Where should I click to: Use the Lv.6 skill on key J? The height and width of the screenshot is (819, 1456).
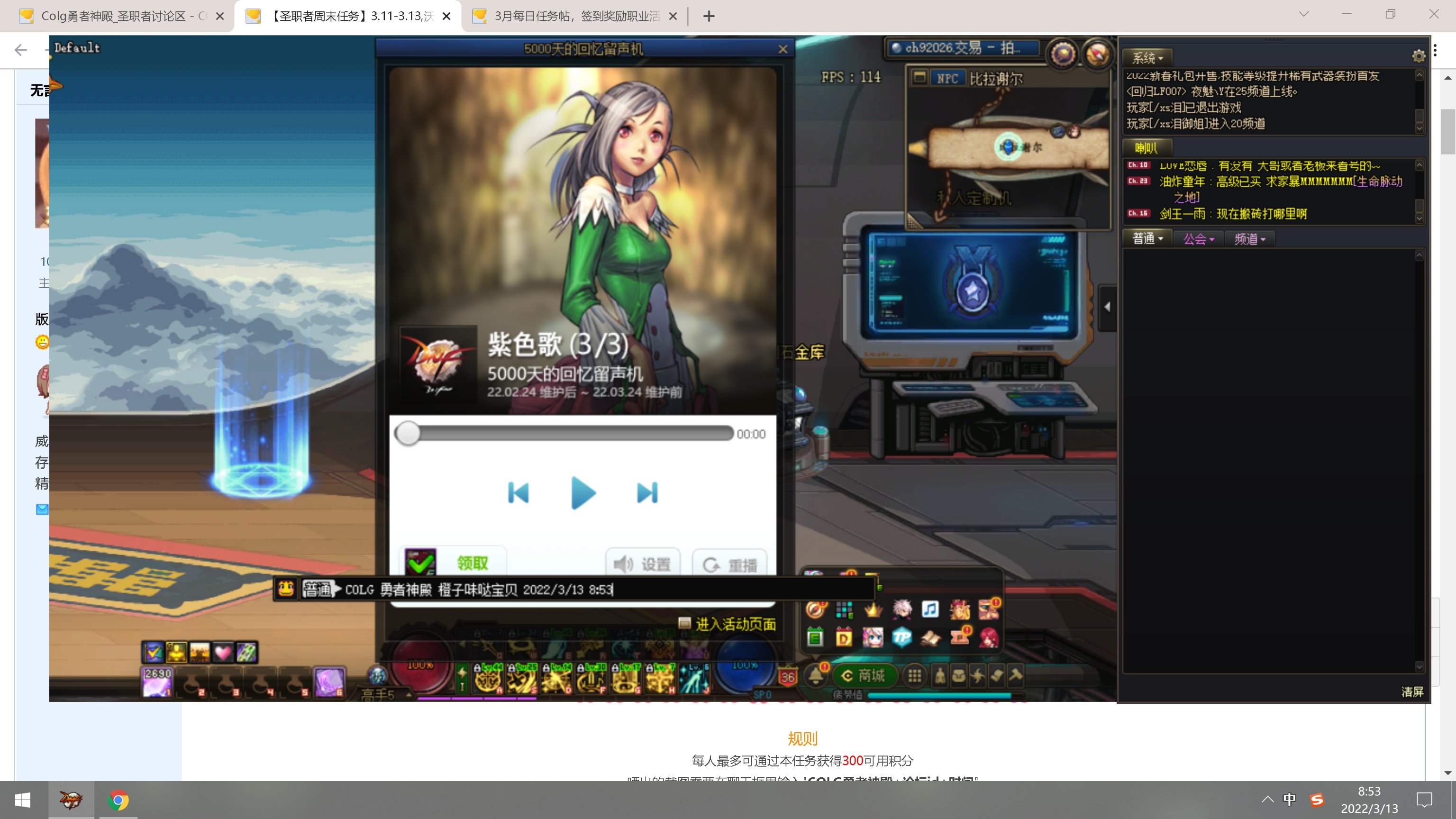(694, 679)
